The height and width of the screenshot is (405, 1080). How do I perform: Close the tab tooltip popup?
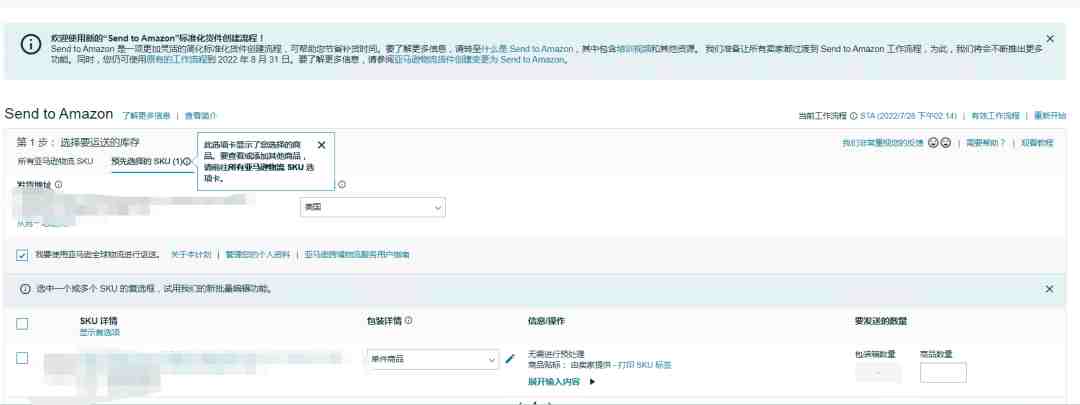322,145
